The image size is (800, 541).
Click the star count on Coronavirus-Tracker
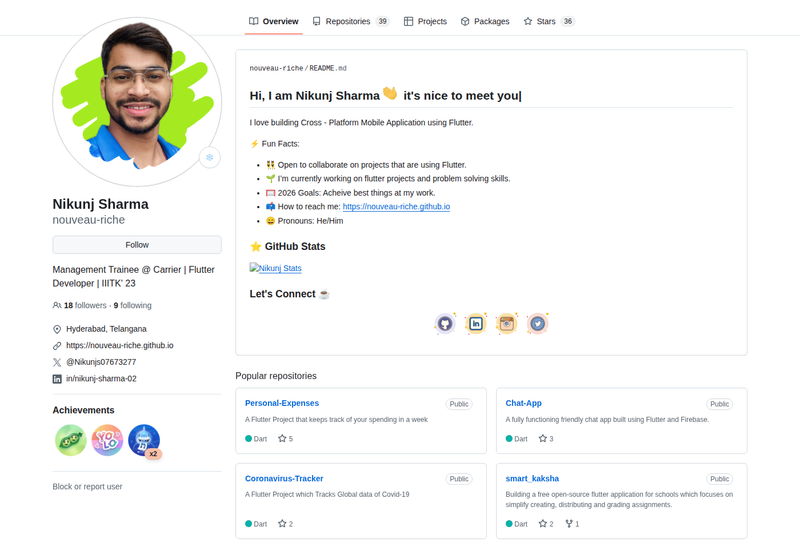tap(286, 524)
